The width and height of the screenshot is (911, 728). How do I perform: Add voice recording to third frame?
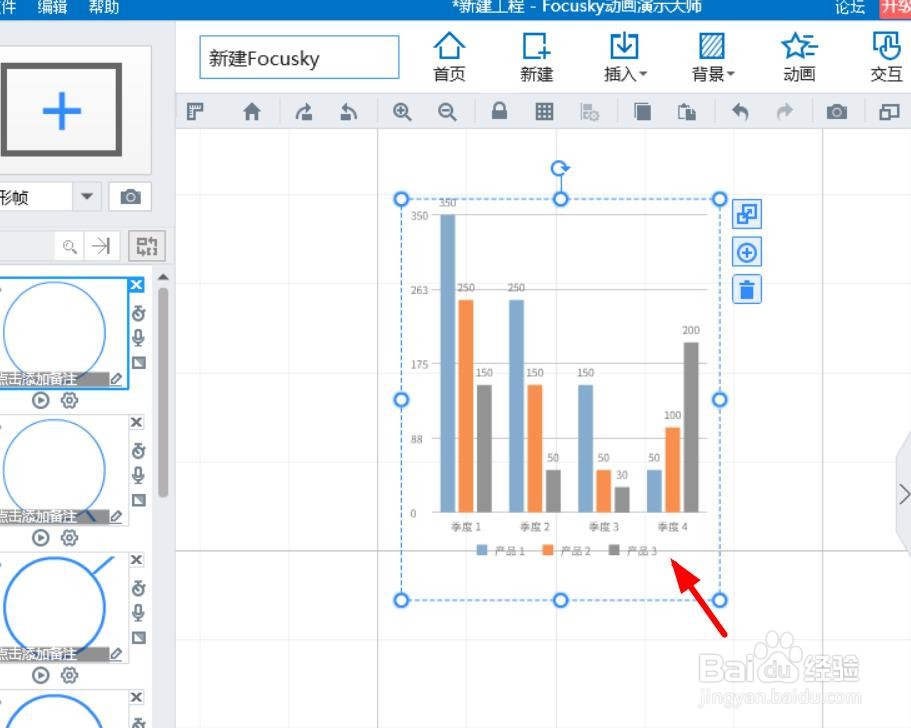(138, 614)
